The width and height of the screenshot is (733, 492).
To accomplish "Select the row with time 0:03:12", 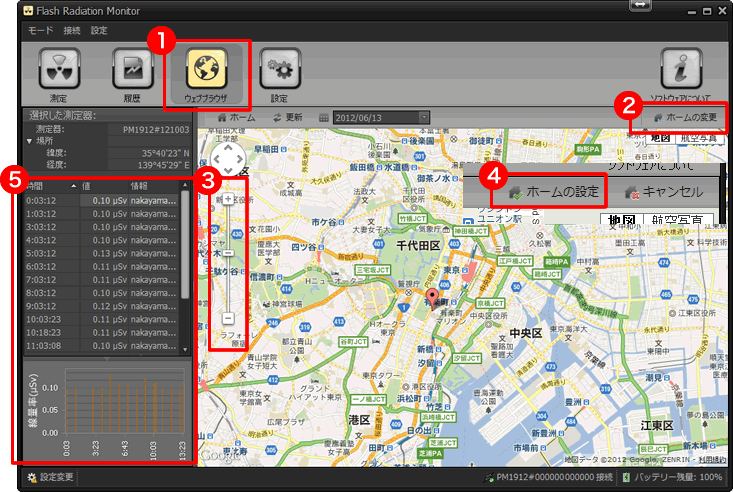I will click(x=102, y=201).
